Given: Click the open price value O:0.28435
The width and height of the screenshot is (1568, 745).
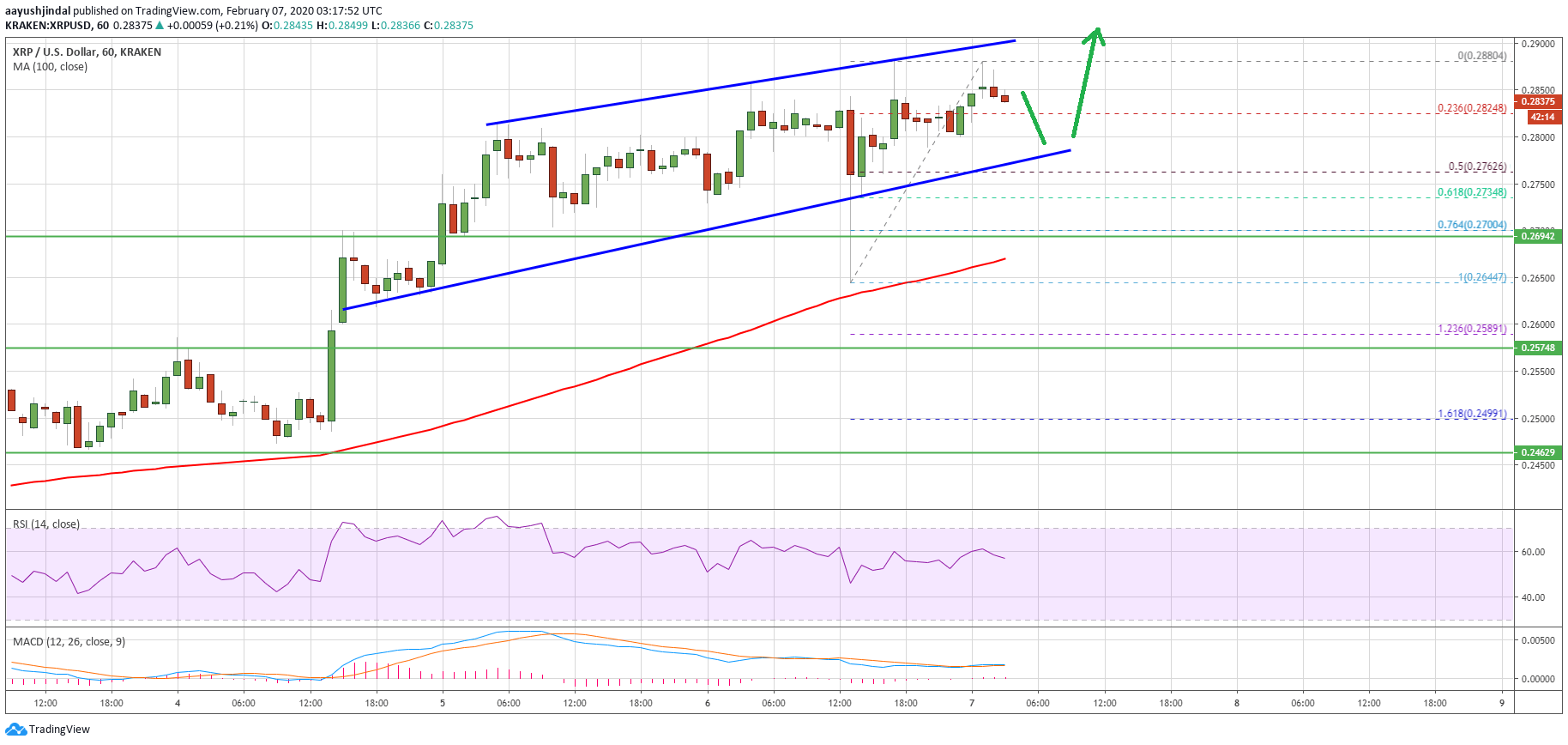Looking at the screenshot, I should coord(287,26).
